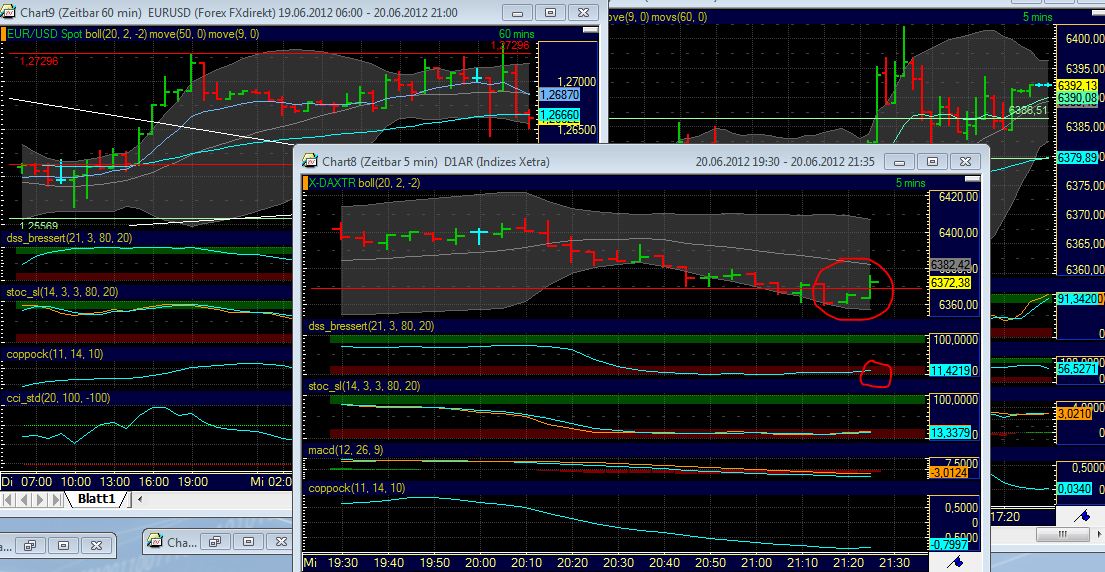Click the orange marker before EUR/USD Spot
This screenshot has height=572, width=1105.
(3, 34)
